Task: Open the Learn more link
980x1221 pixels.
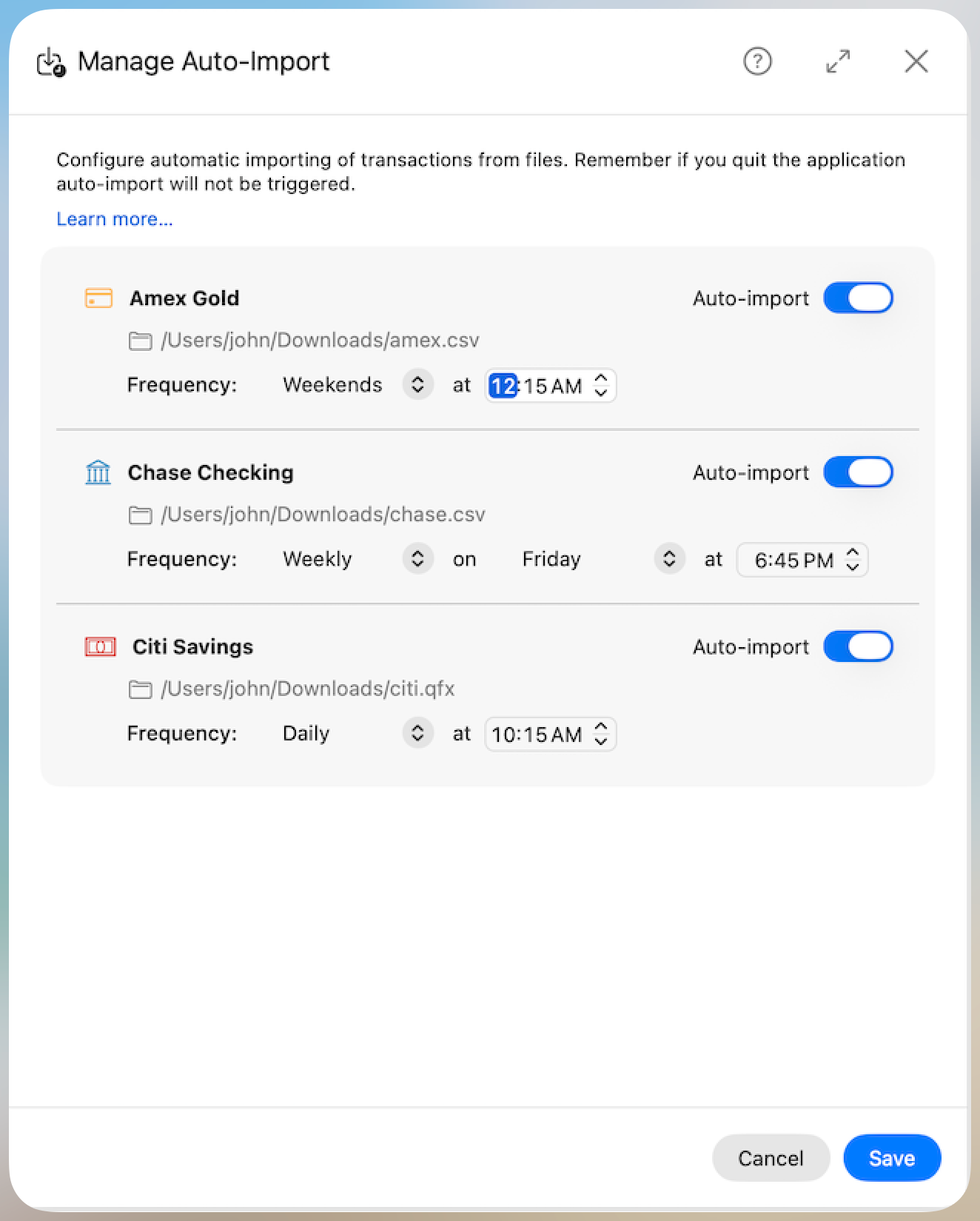Action: [114, 218]
